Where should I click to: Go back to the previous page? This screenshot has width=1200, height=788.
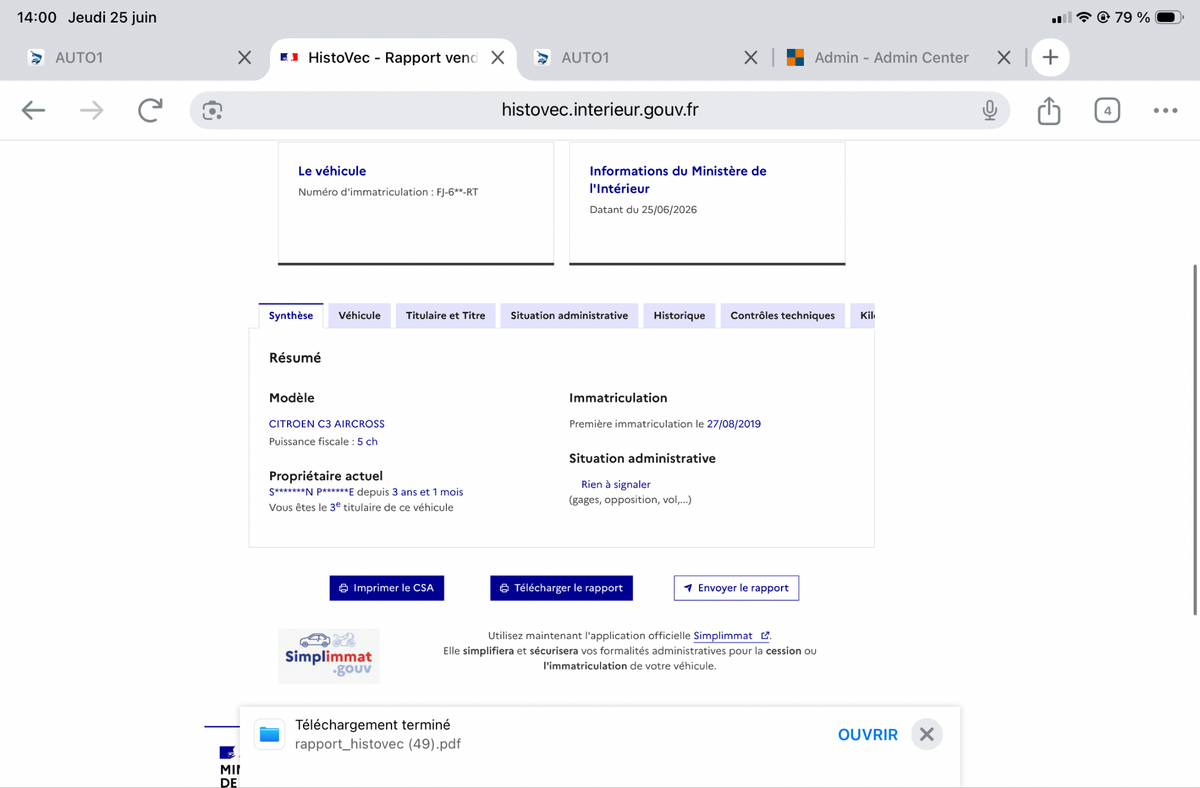(33, 110)
